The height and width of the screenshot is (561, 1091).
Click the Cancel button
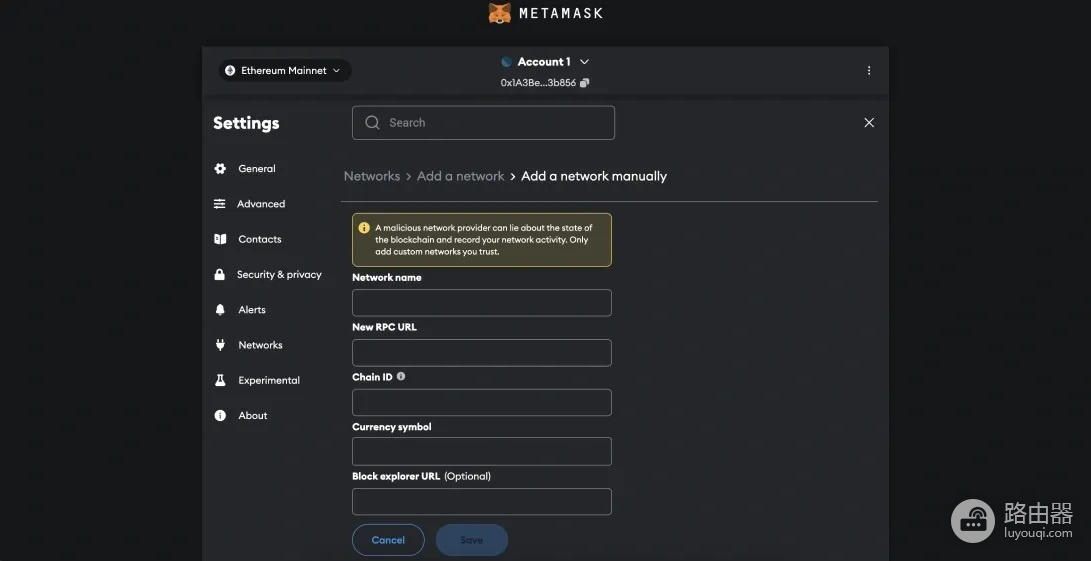click(x=388, y=540)
